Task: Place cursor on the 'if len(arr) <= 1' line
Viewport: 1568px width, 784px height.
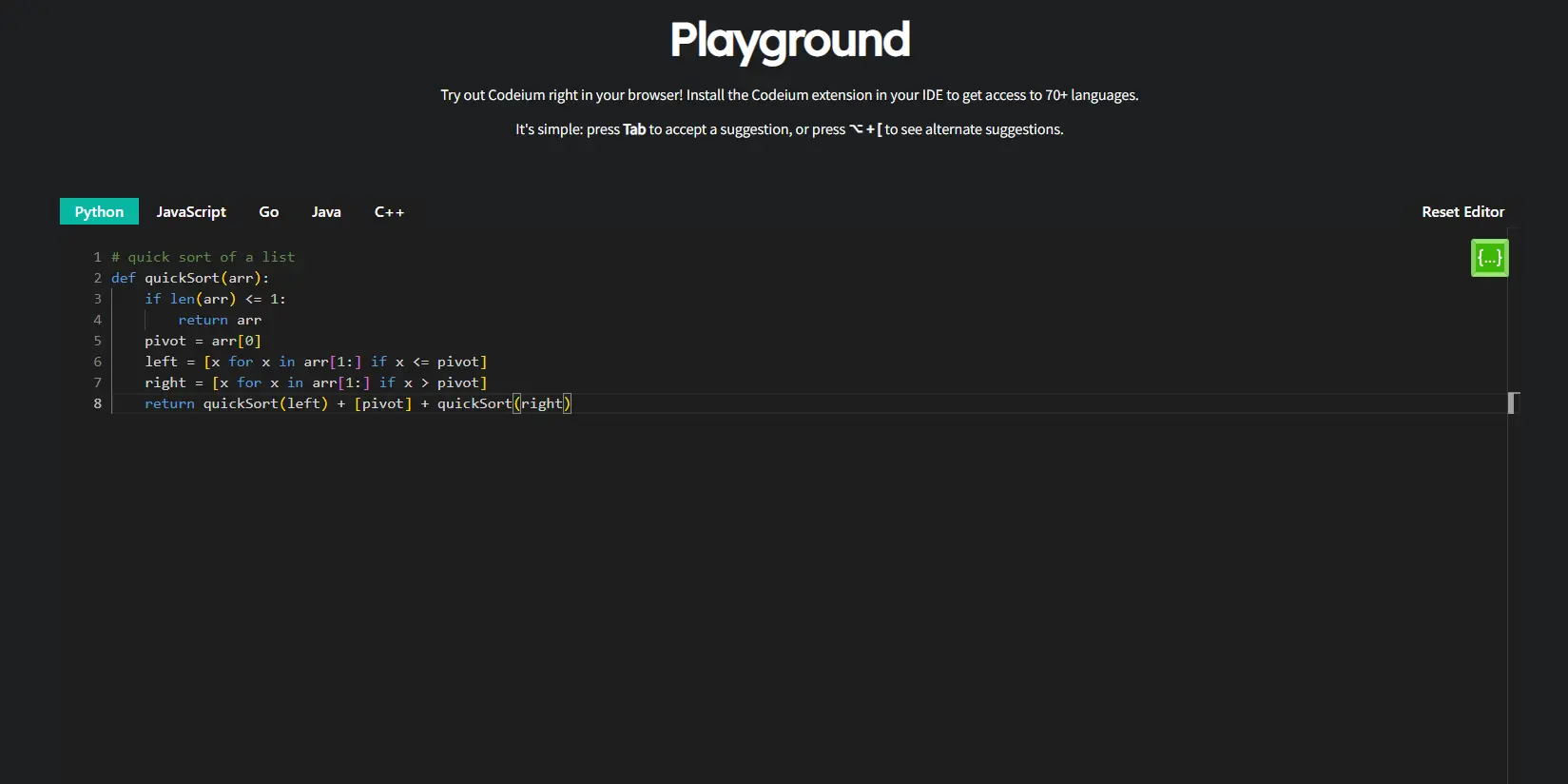Action: [x=215, y=299]
